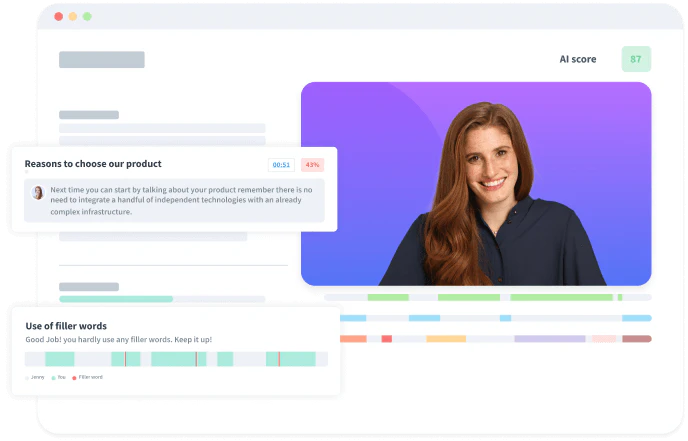Viewport: 688px width, 441px height.
Task: Click the small avatar in the feedback comment
Action: coord(38,193)
